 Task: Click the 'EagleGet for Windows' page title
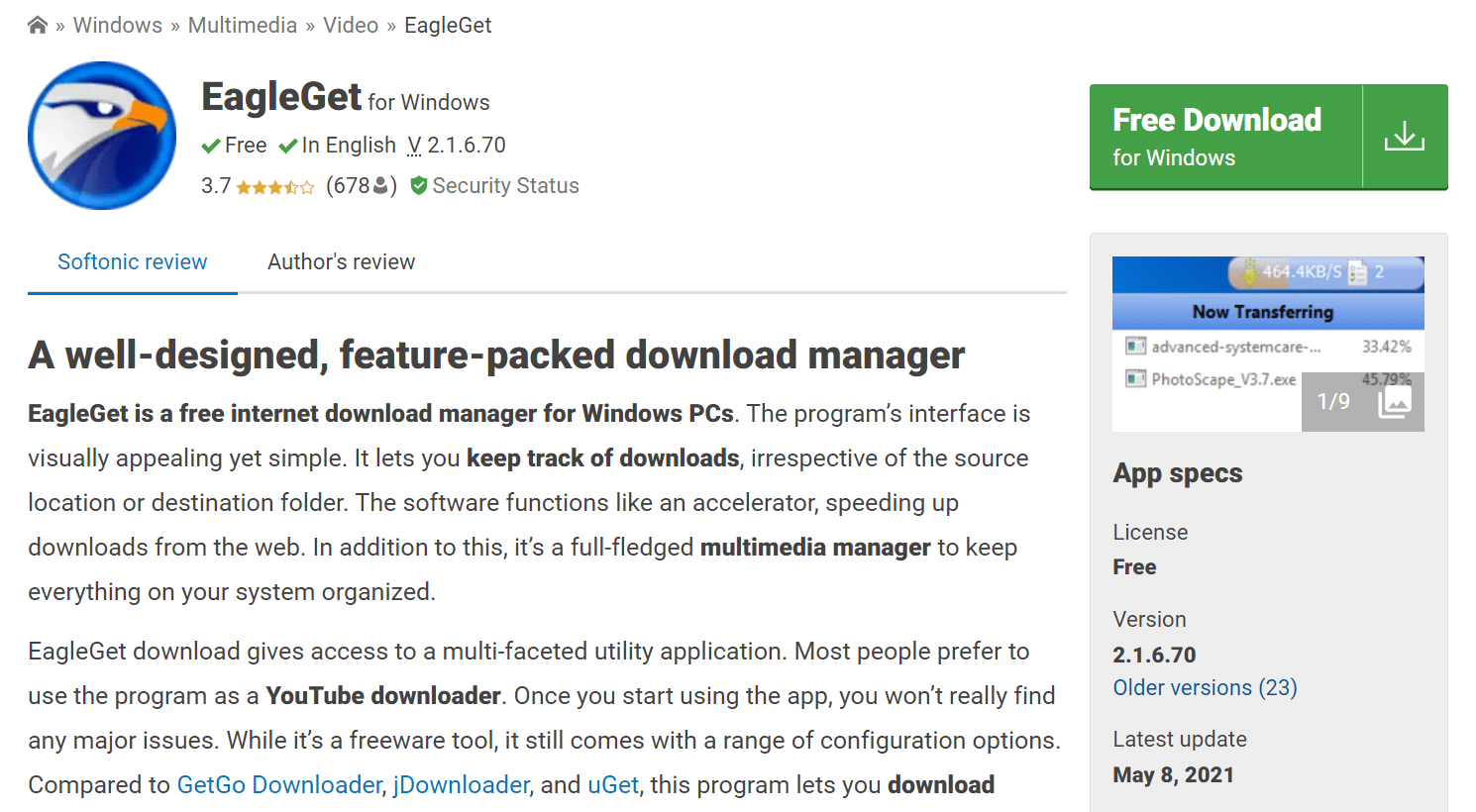(346, 97)
